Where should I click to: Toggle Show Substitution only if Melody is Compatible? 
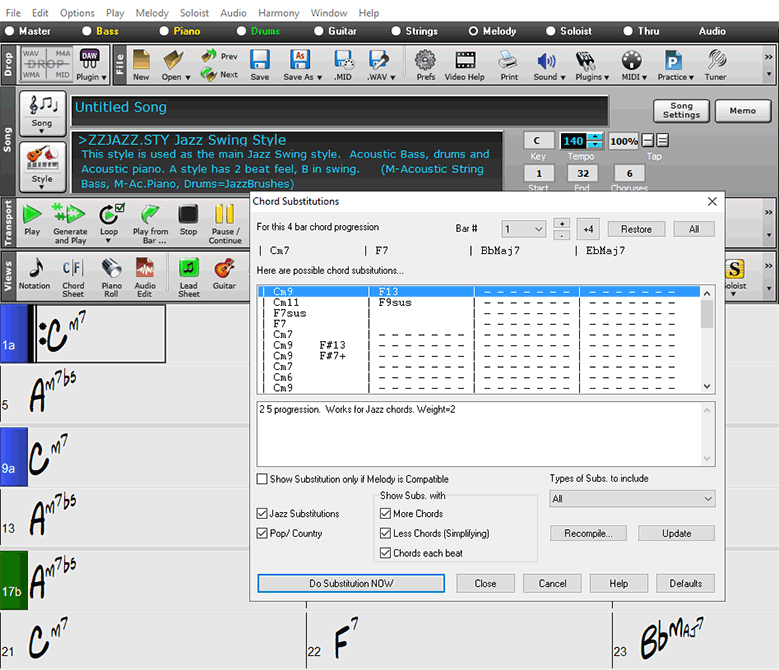tap(262, 479)
